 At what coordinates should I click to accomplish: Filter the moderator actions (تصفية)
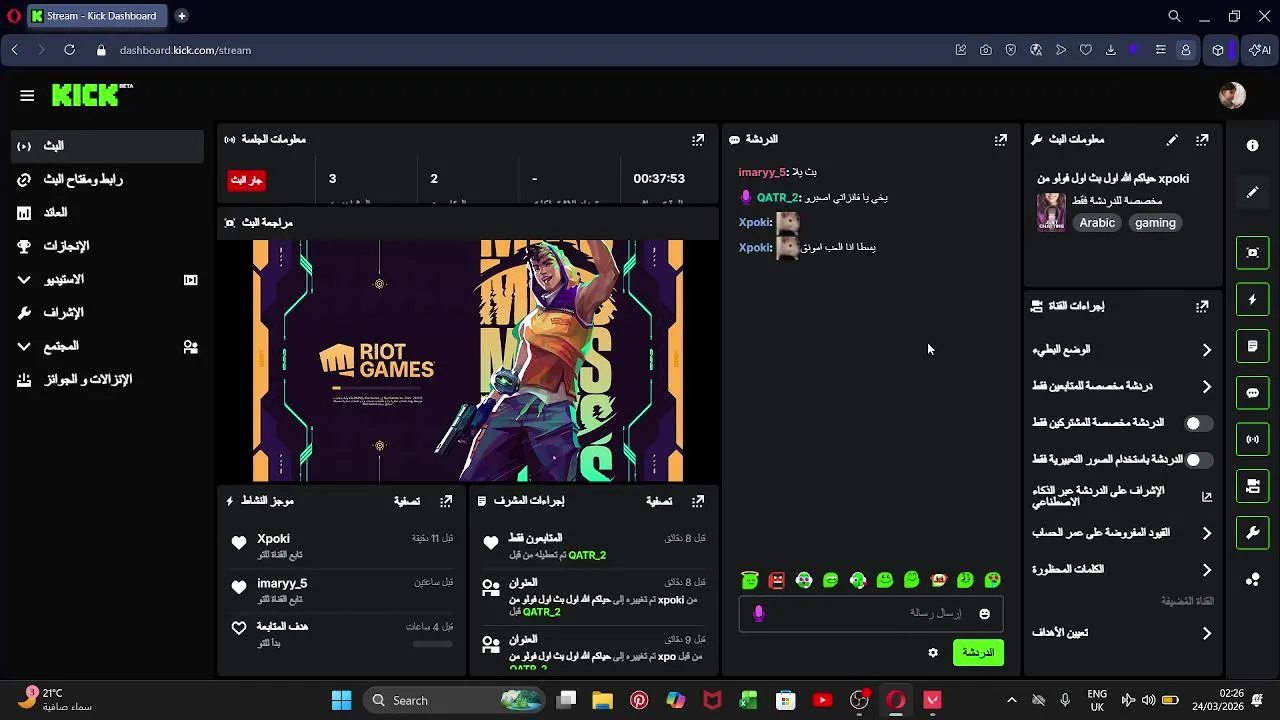pos(659,501)
